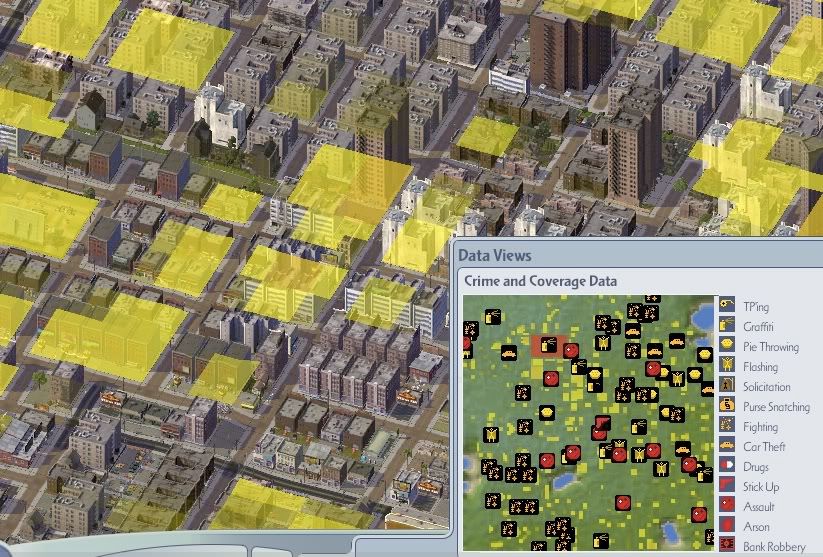Image resolution: width=823 pixels, height=557 pixels.
Task: Click the TP'ing legend icon
Action: [727, 305]
